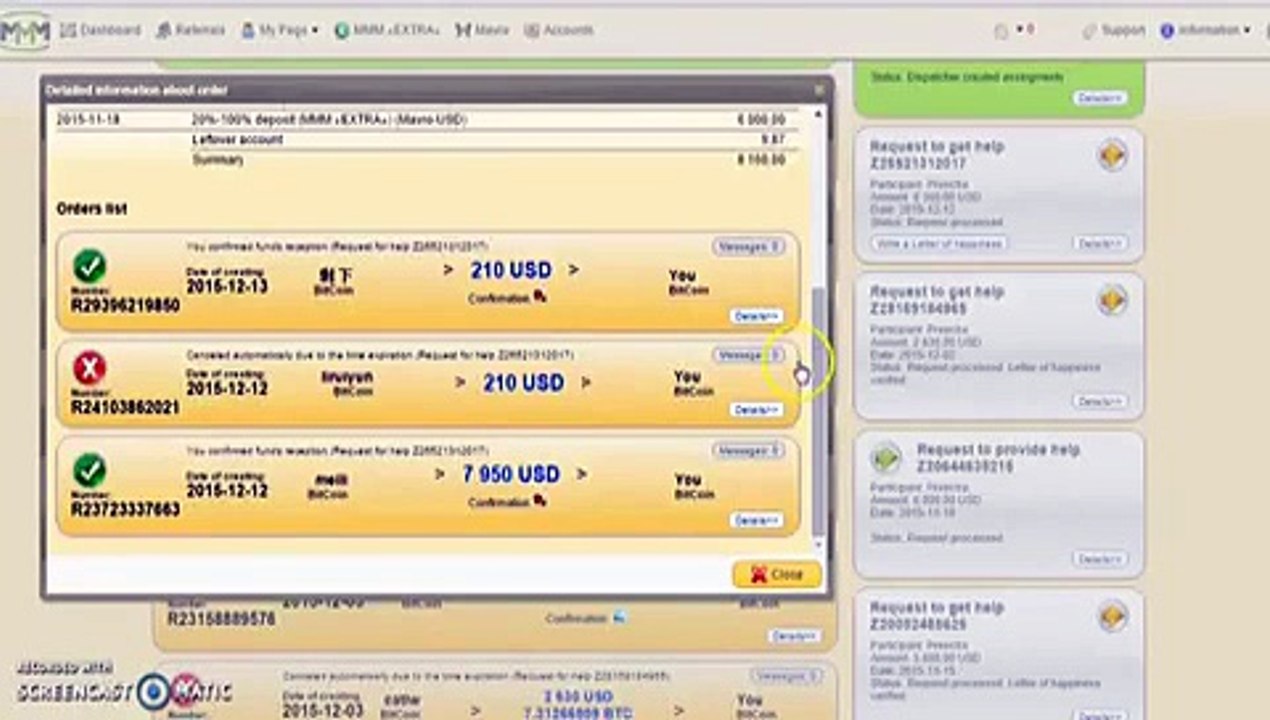
Task: Open Details of provide-help request Z30644835215
Action: click(x=1100, y=559)
